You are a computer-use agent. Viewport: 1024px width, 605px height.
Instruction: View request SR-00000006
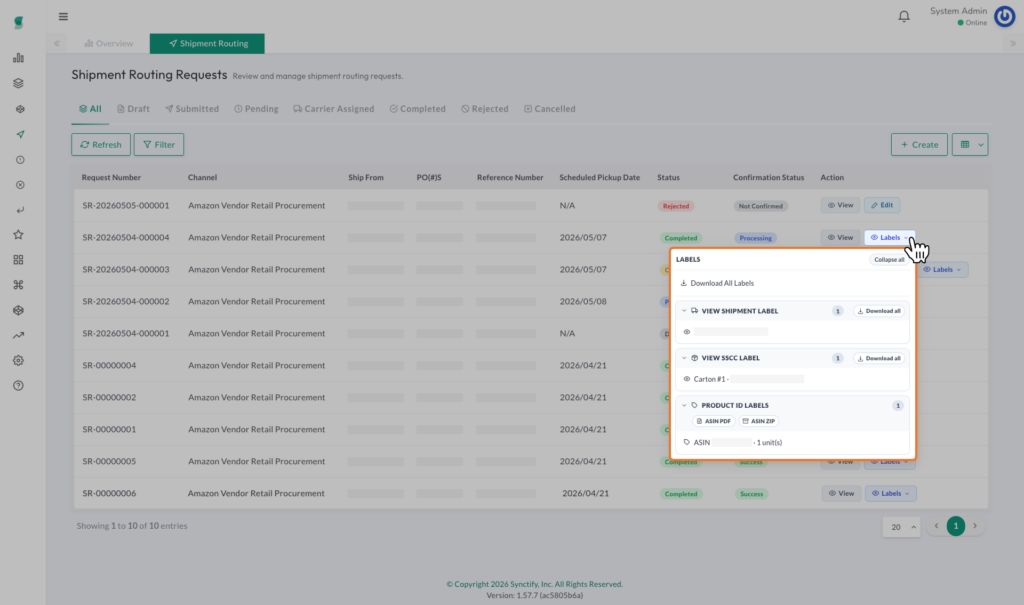pos(841,494)
